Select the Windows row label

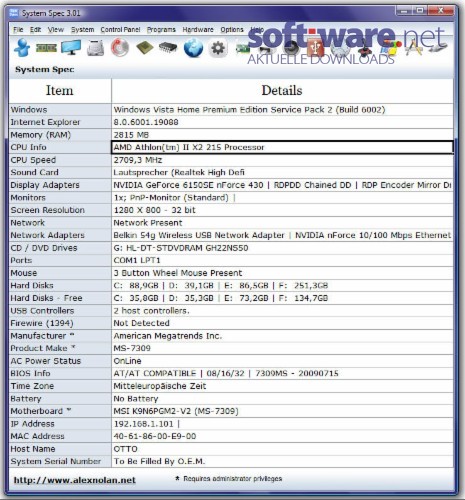[29, 110]
